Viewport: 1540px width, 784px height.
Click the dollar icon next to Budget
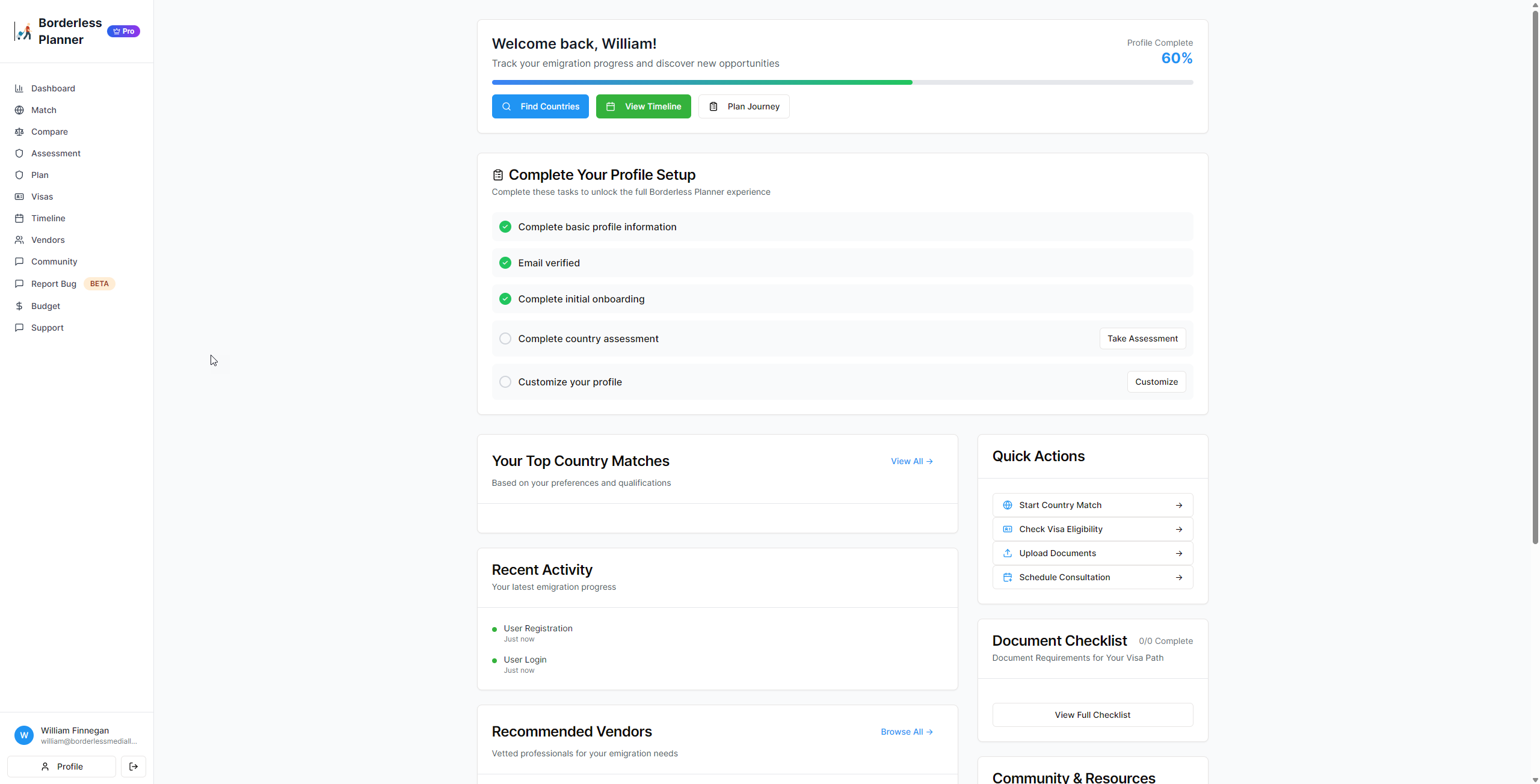(19, 306)
